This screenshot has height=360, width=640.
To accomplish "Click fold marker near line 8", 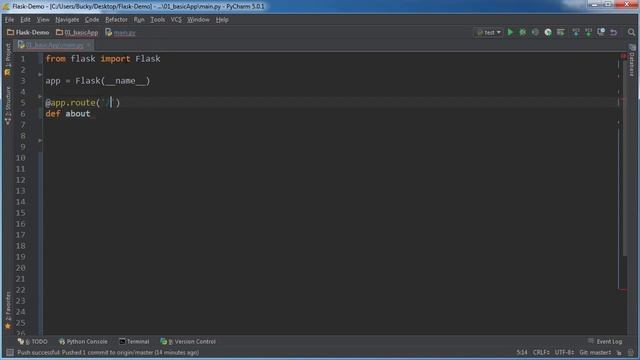I will pyautogui.click(x=40, y=140).
